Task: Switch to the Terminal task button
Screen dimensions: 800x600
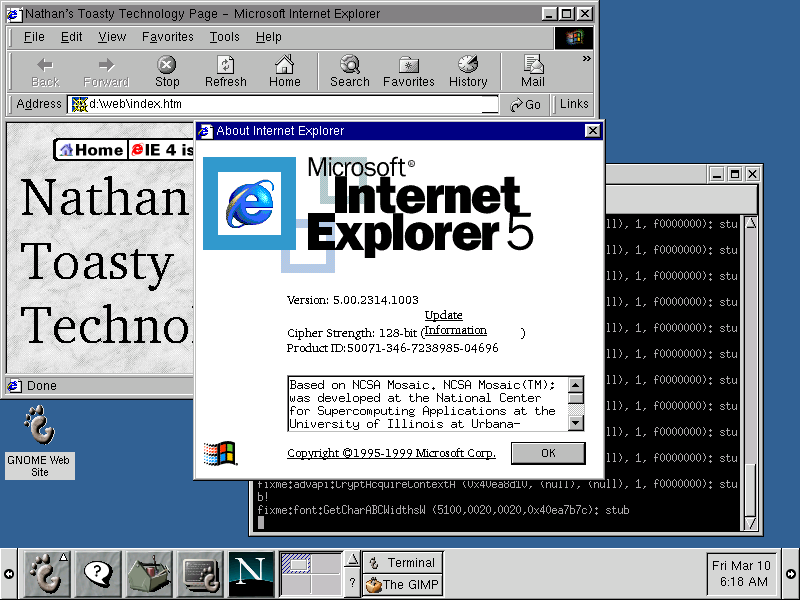Action: pyautogui.click(x=403, y=562)
